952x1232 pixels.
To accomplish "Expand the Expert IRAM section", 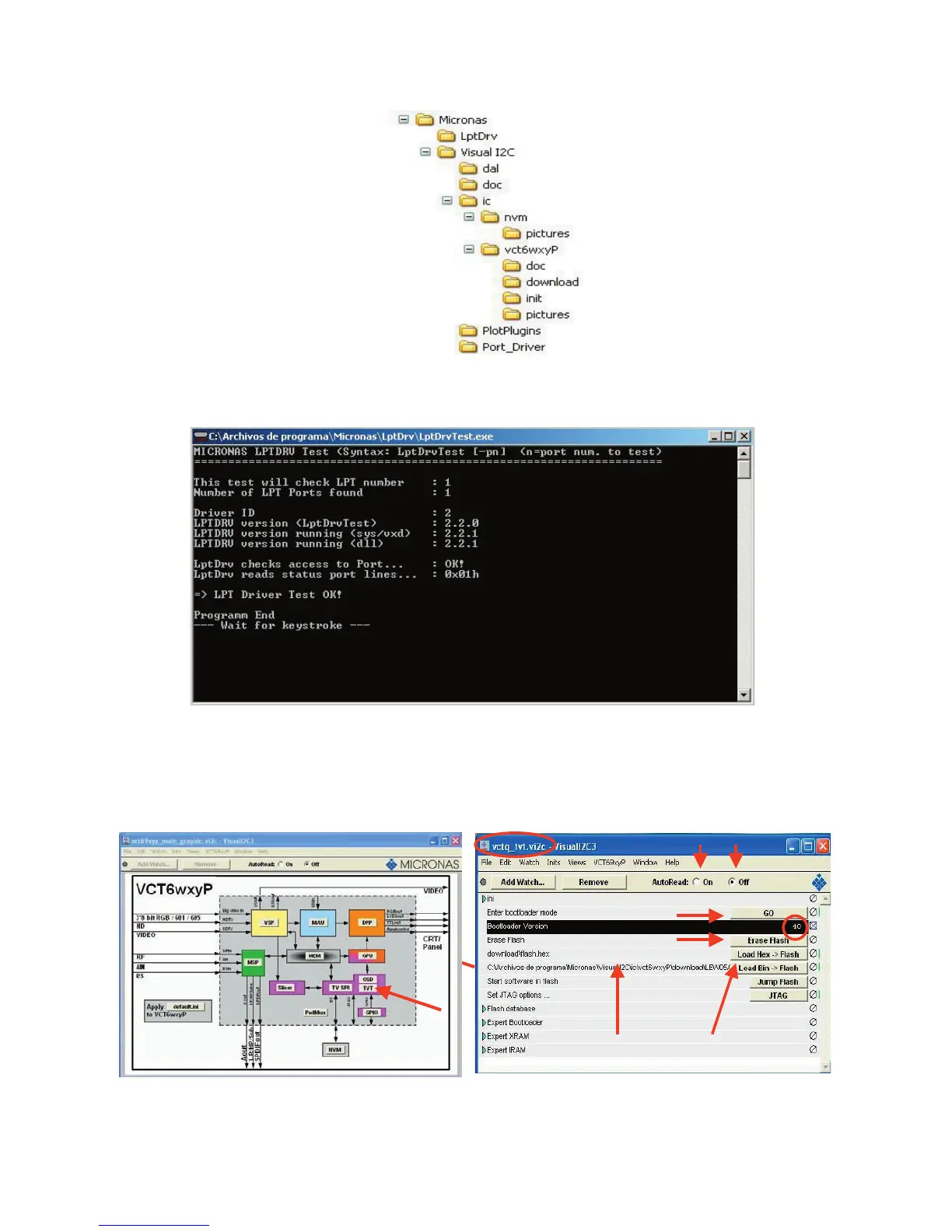I will tap(484, 1050).
